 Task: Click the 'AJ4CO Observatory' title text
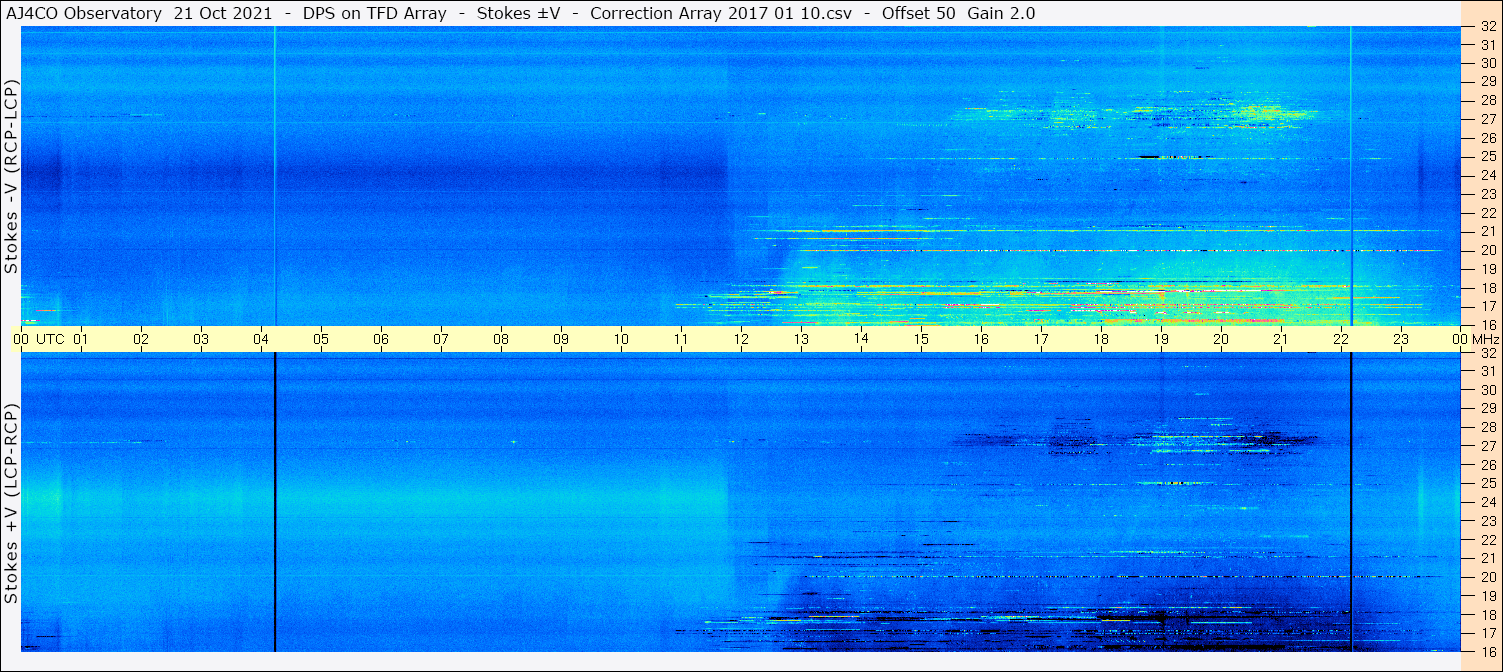click(83, 13)
